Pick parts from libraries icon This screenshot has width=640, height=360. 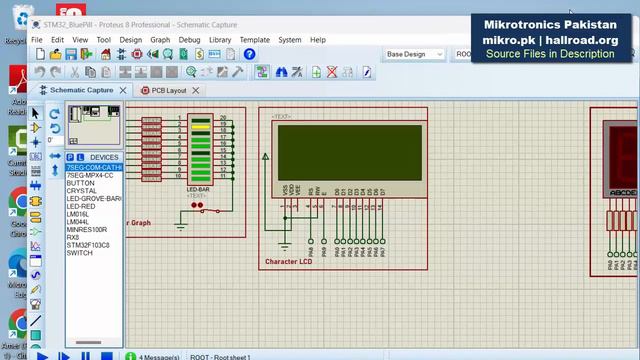[191, 72]
